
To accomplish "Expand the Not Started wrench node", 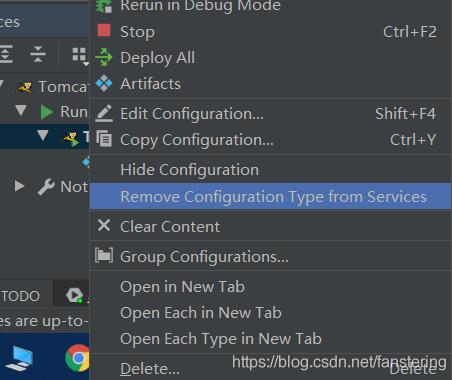I will pyautogui.click(x=20, y=186).
